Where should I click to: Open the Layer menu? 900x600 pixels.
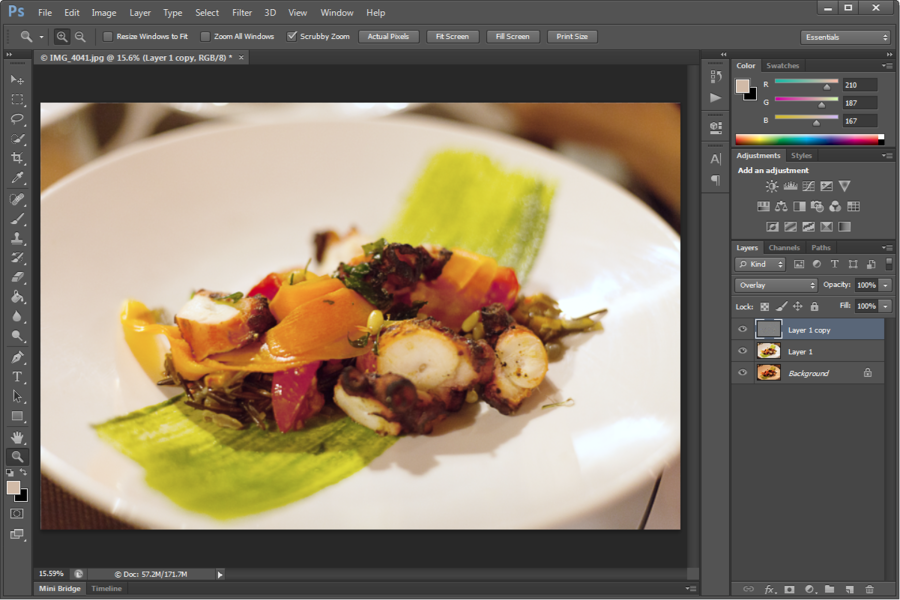click(x=139, y=12)
